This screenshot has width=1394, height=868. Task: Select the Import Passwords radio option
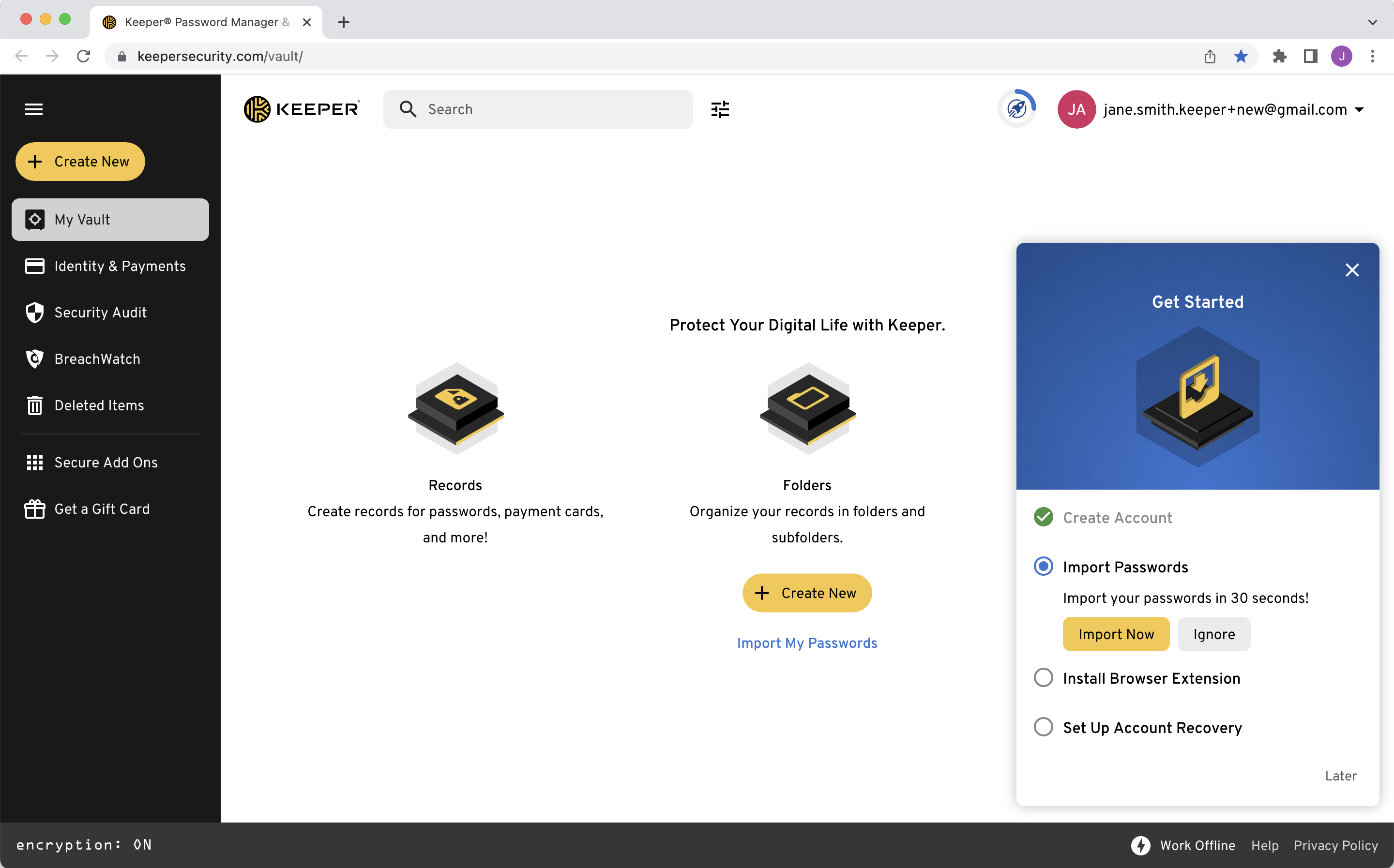[x=1043, y=567]
